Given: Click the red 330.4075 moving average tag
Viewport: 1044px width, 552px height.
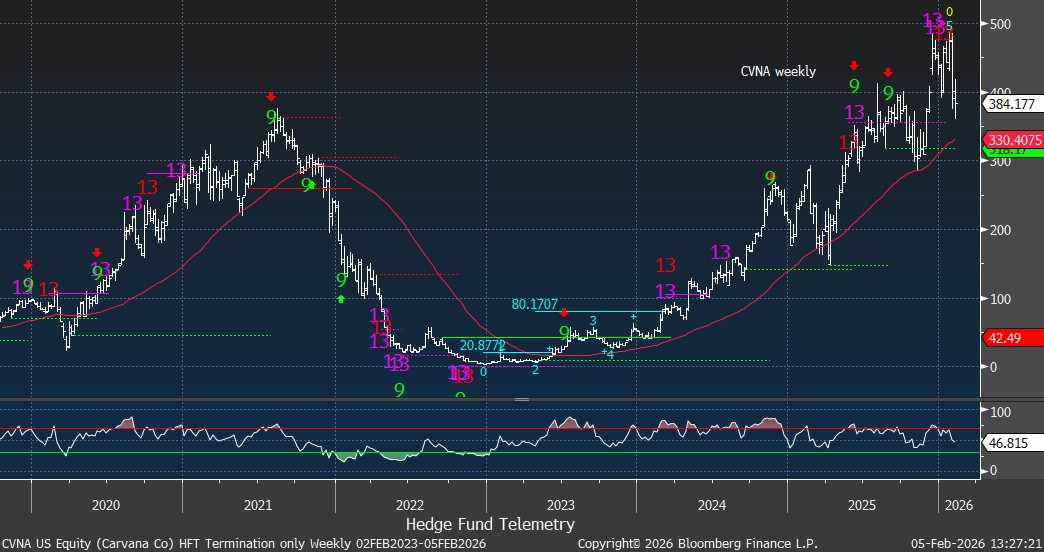Looking at the screenshot, I should pyautogui.click(x=1011, y=139).
